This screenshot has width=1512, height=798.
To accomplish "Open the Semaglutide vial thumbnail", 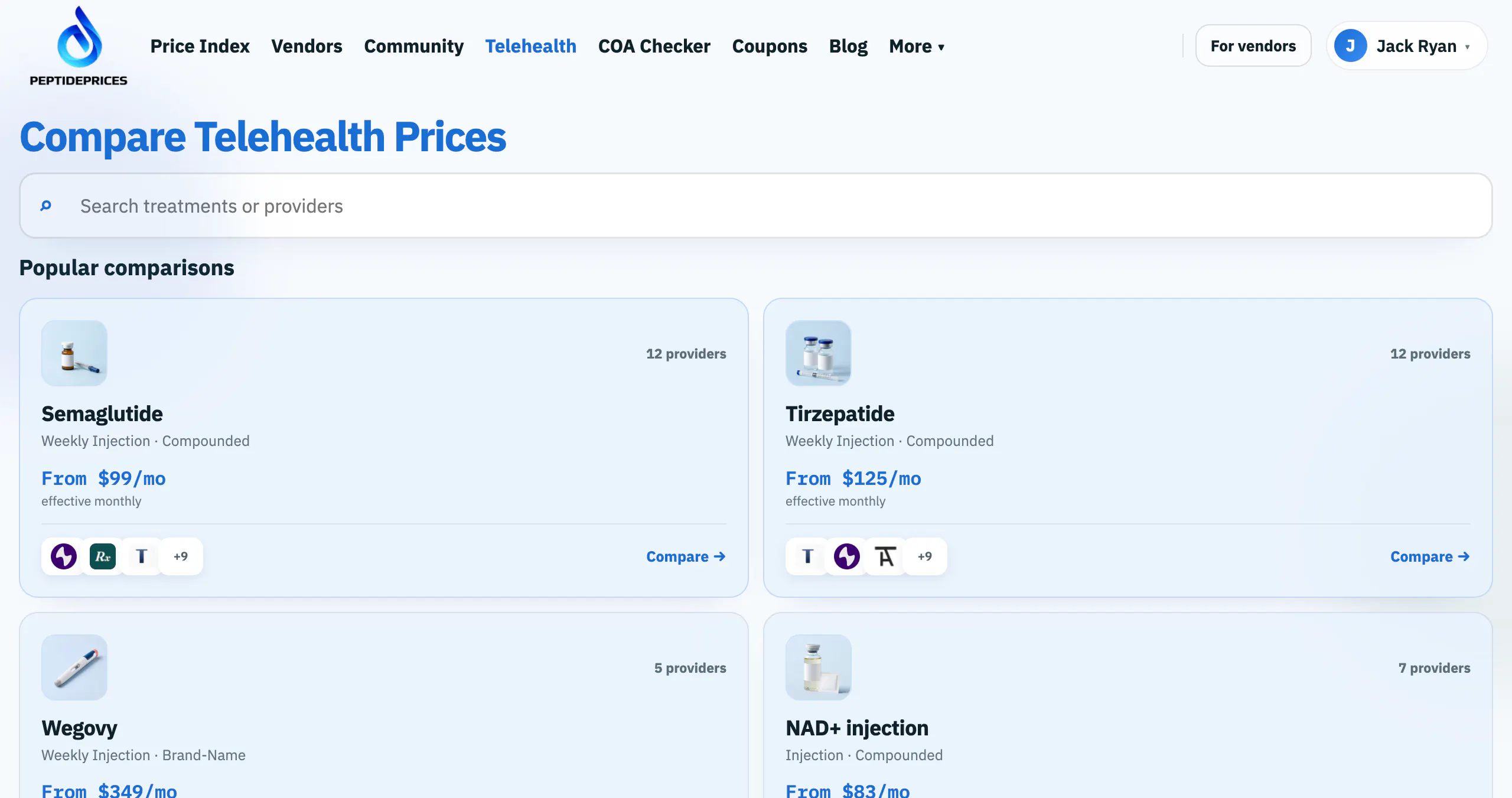I will point(74,353).
